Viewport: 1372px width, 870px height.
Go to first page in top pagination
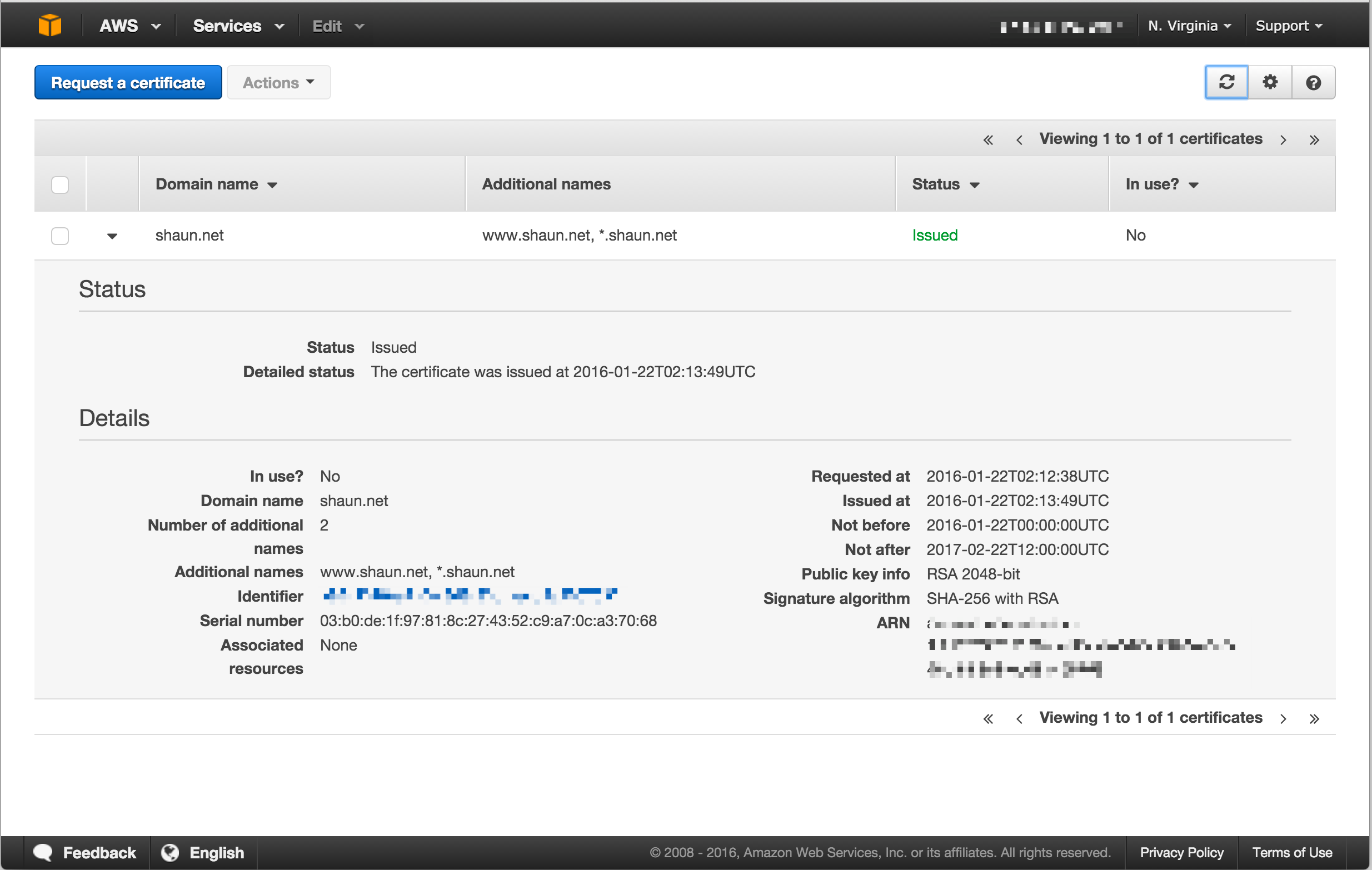tap(988, 140)
